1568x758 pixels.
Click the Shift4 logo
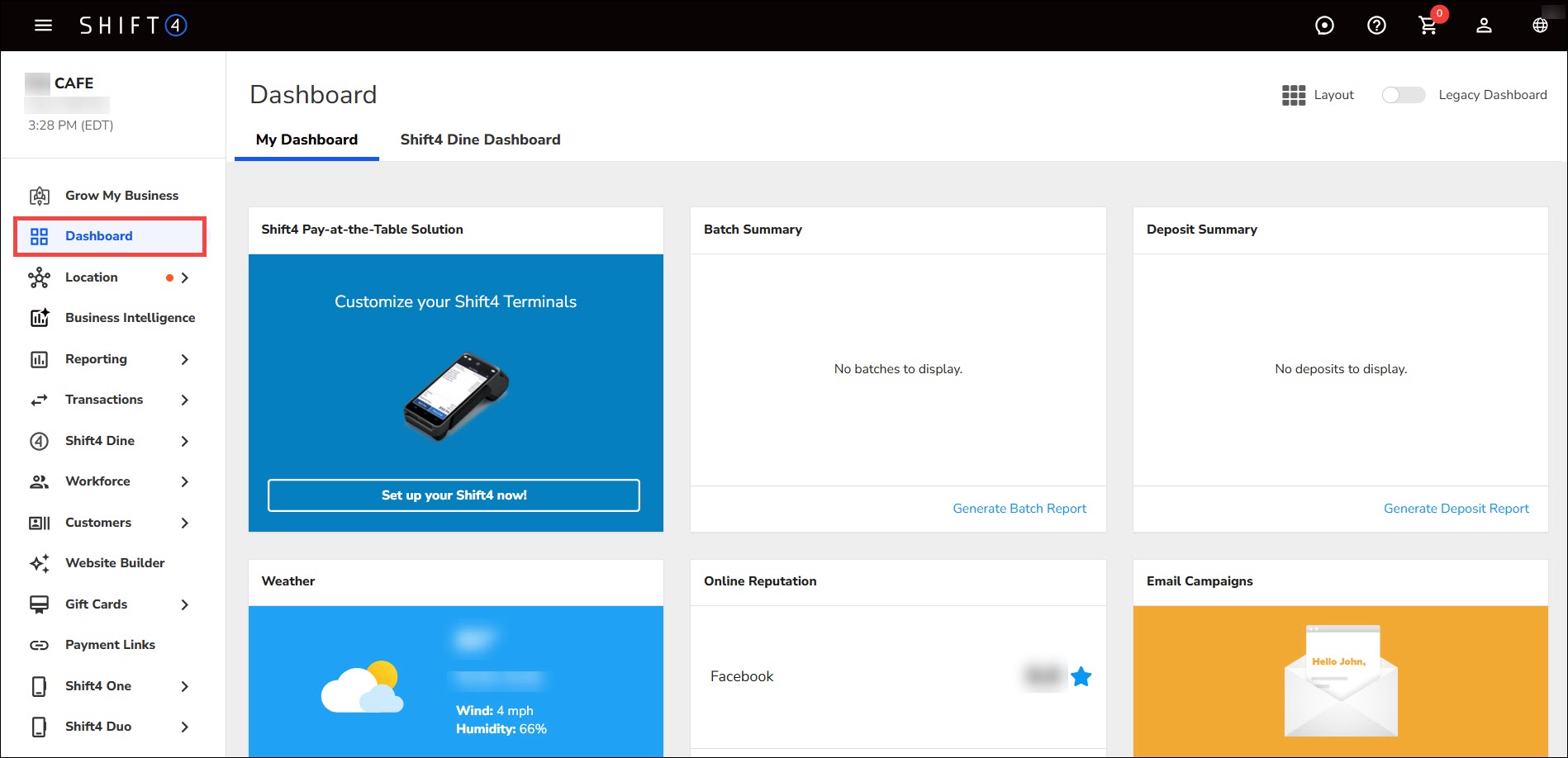133,26
